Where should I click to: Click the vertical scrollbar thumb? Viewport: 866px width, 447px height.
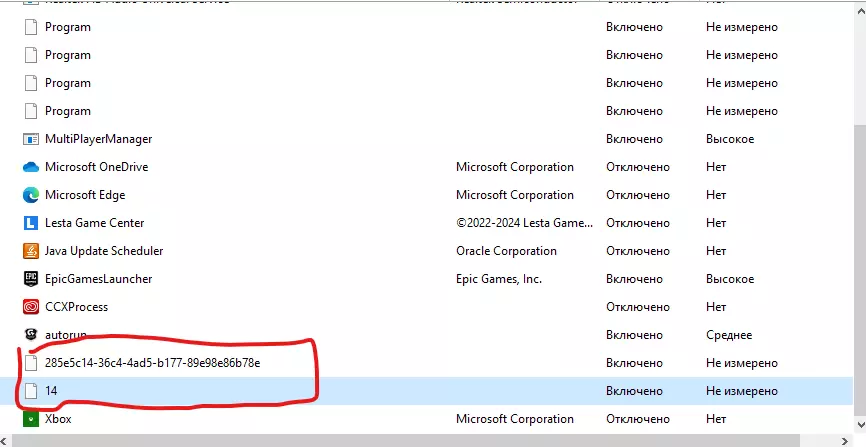click(x=860, y=271)
